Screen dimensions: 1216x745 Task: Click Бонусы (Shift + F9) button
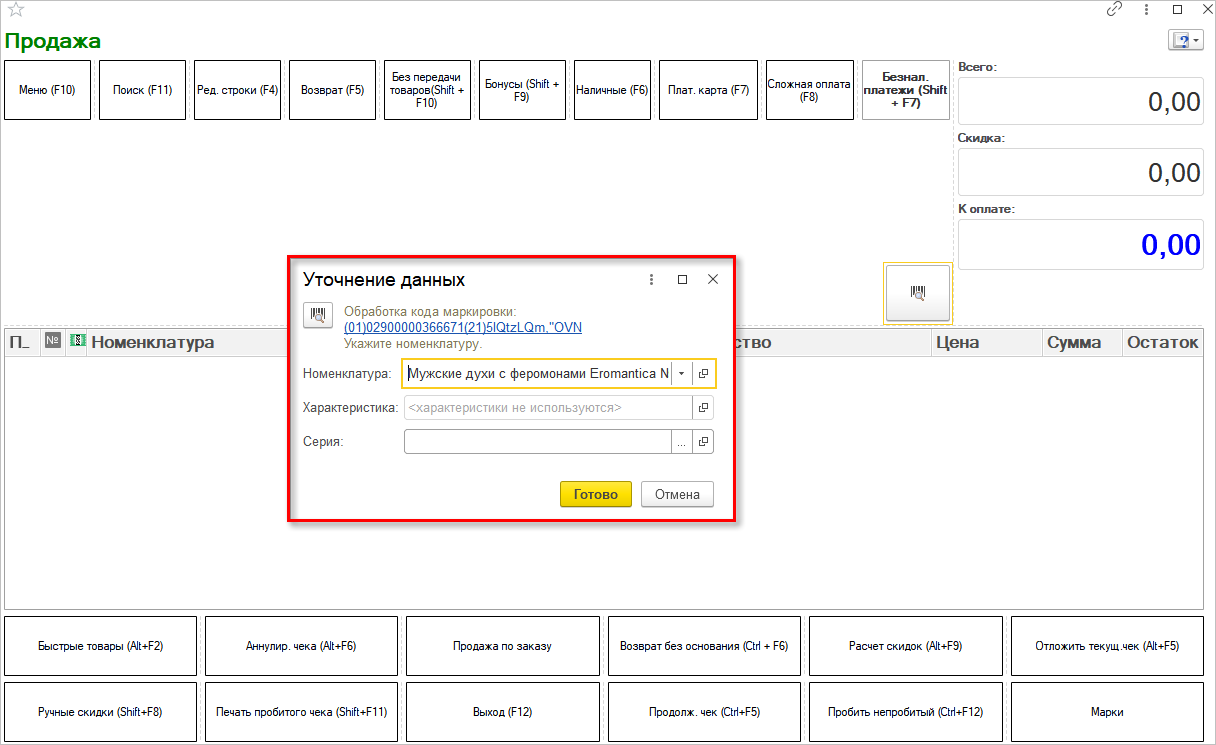(x=522, y=90)
